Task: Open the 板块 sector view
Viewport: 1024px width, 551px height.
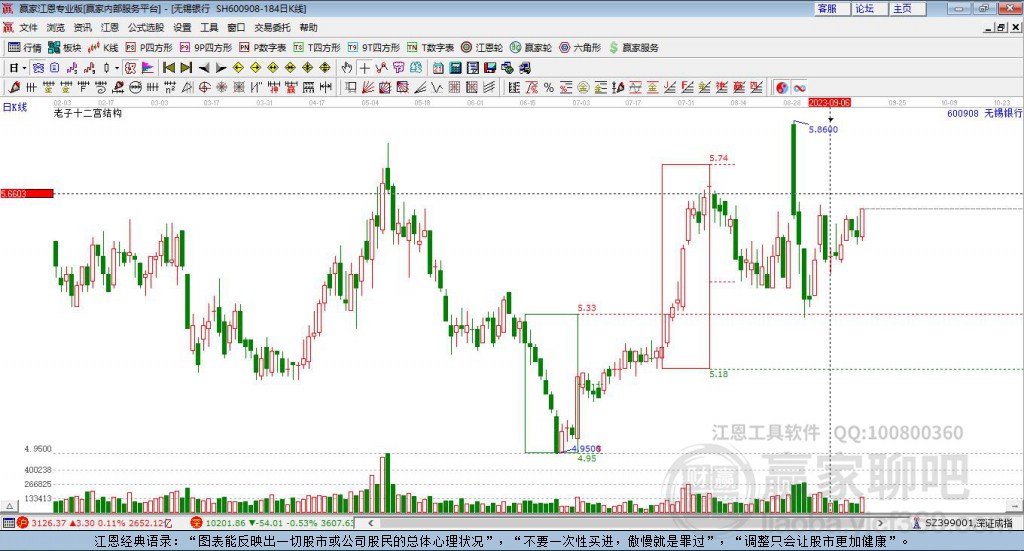Action: [64, 48]
